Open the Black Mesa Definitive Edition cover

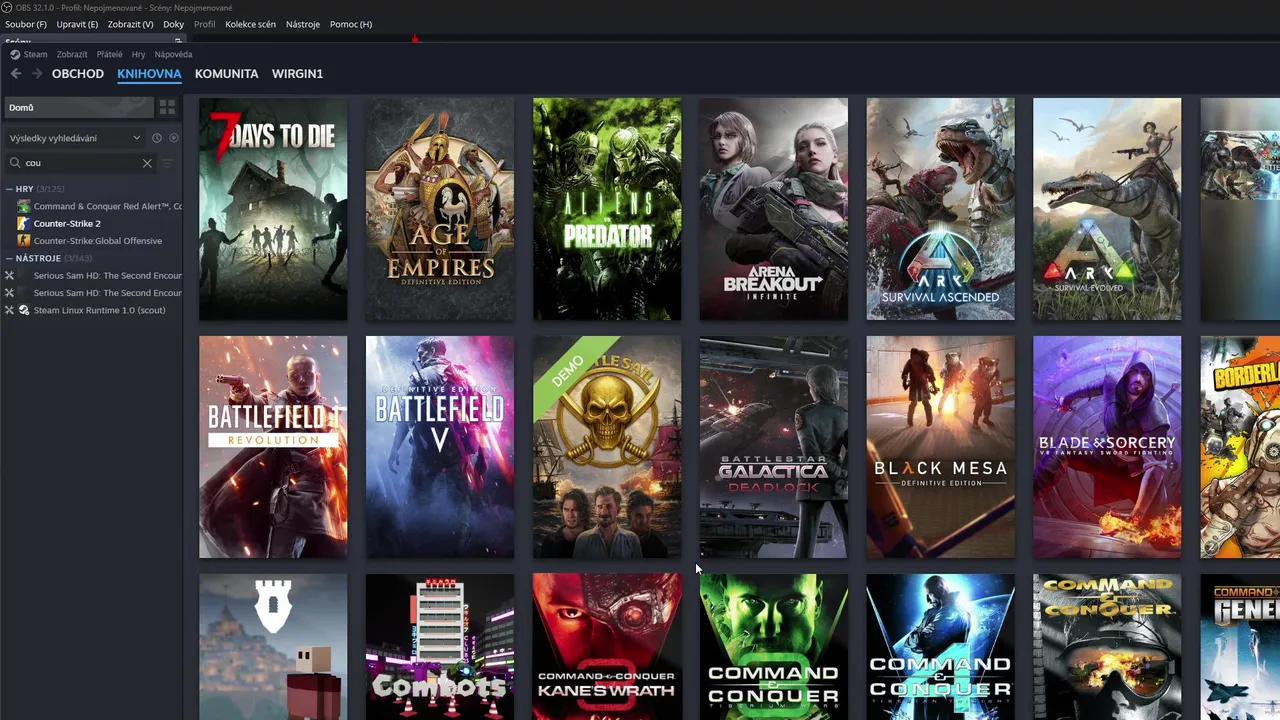tap(940, 447)
